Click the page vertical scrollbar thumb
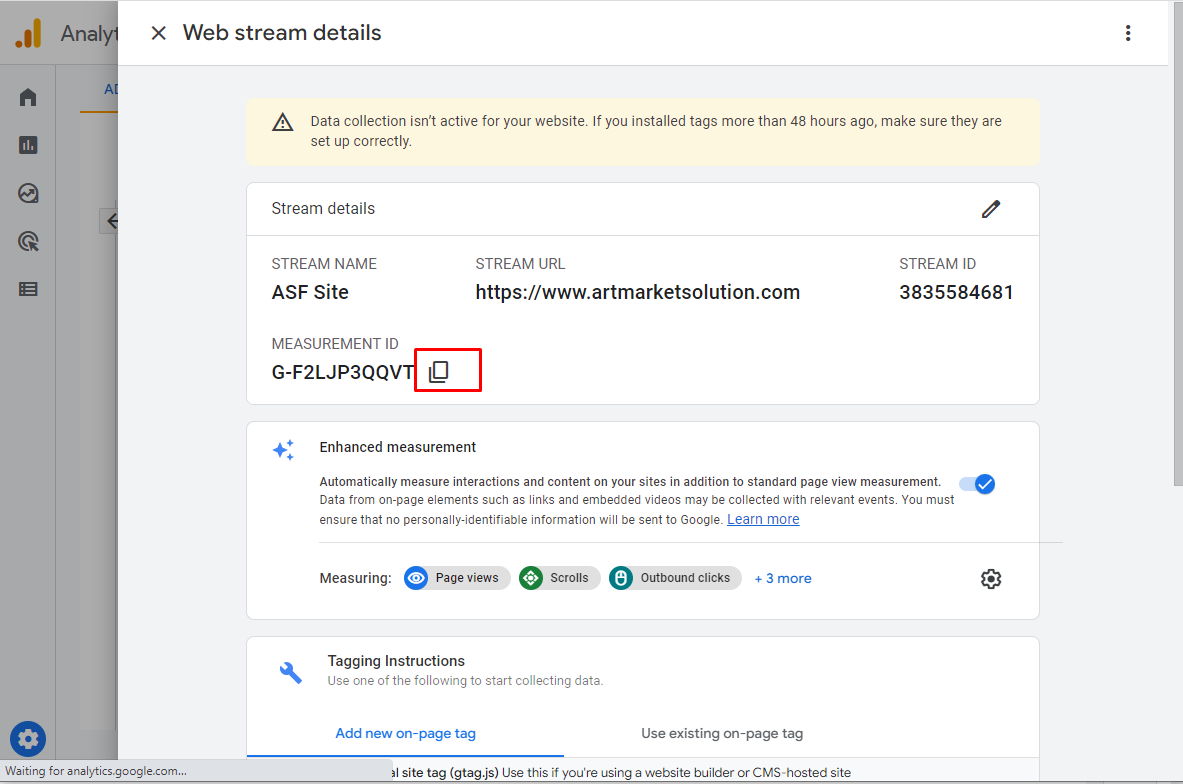Image resolution: width=1183 pixels, height=784 pixels. [x=1178, y=243]
